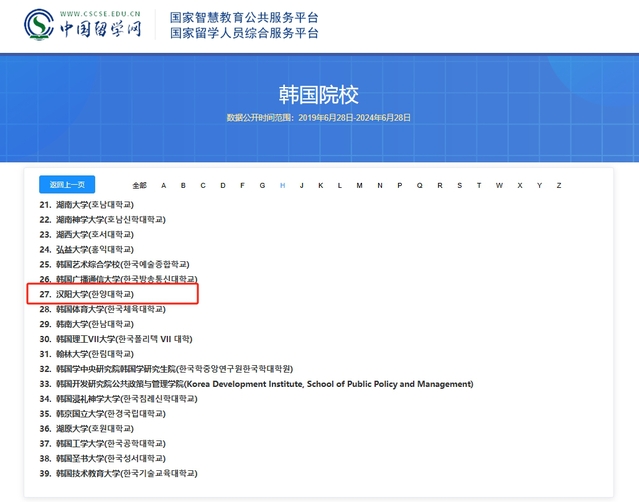Open entry 25 韩国艺术综合学校

point(115,264)
